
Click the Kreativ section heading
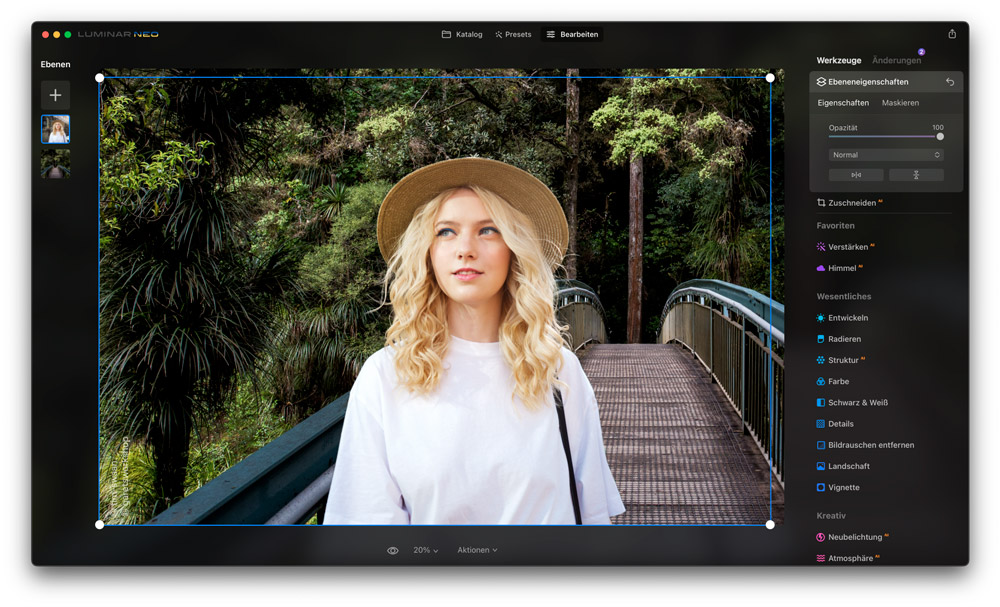coord(831,516)
